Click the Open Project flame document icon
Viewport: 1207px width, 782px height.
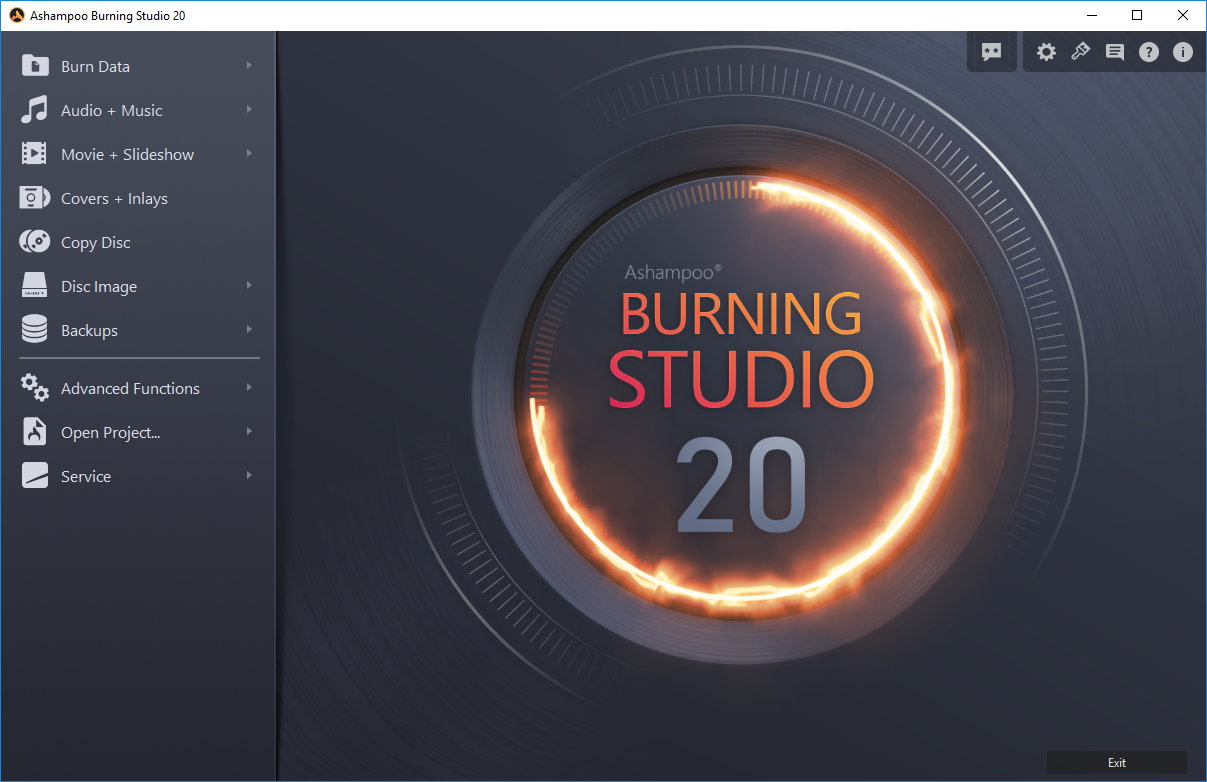click(x=35, y=432)
